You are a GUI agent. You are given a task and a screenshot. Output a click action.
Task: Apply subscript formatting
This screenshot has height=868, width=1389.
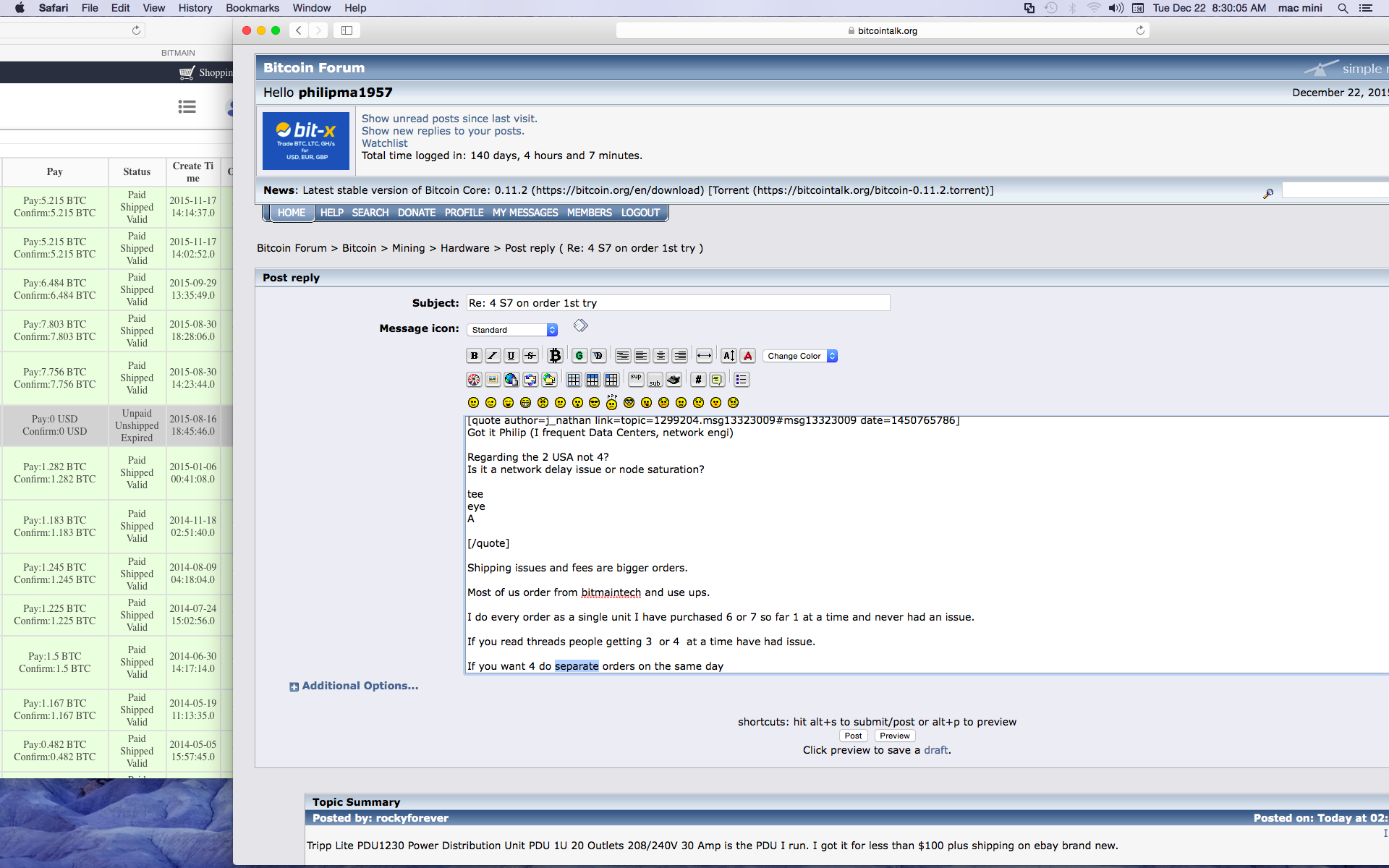[655, 379]
